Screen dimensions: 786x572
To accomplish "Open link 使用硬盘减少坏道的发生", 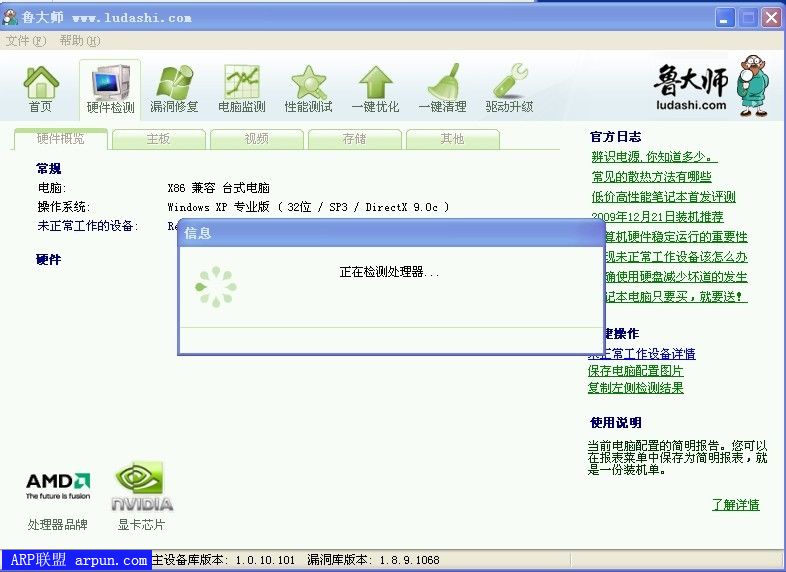I will point(677,277).
